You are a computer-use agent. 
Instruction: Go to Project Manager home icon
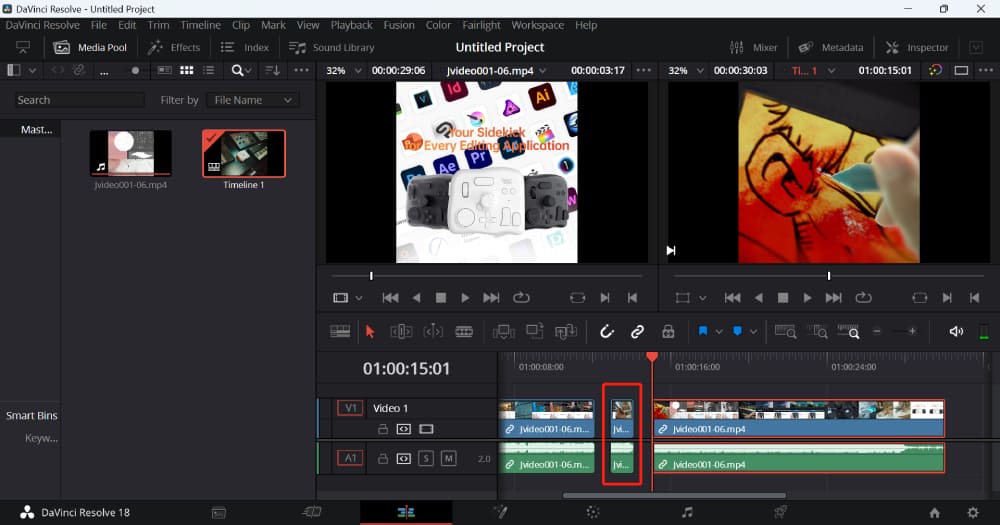click(934, 512)
